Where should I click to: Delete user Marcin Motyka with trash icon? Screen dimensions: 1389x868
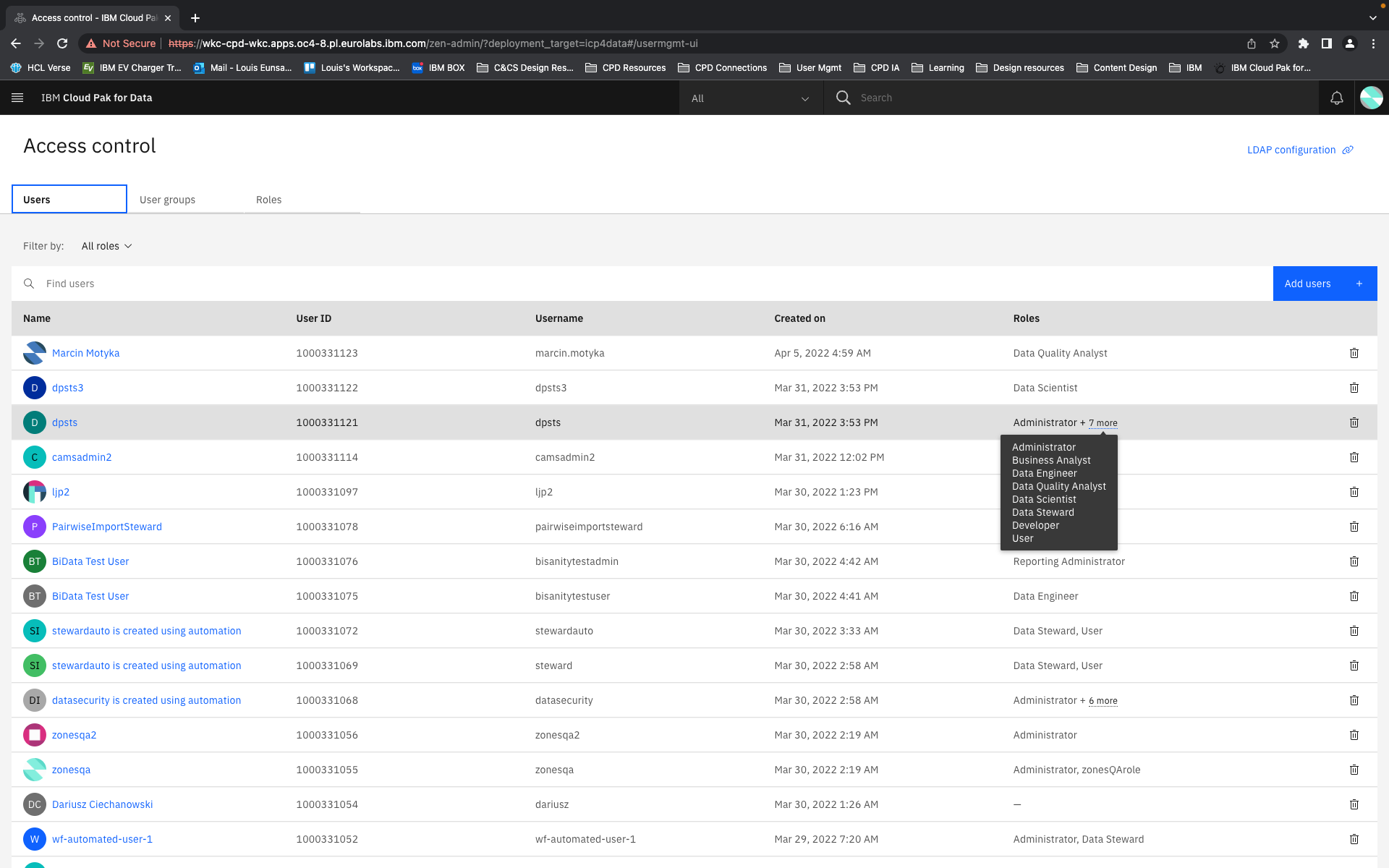click(x=1354, y=353)
